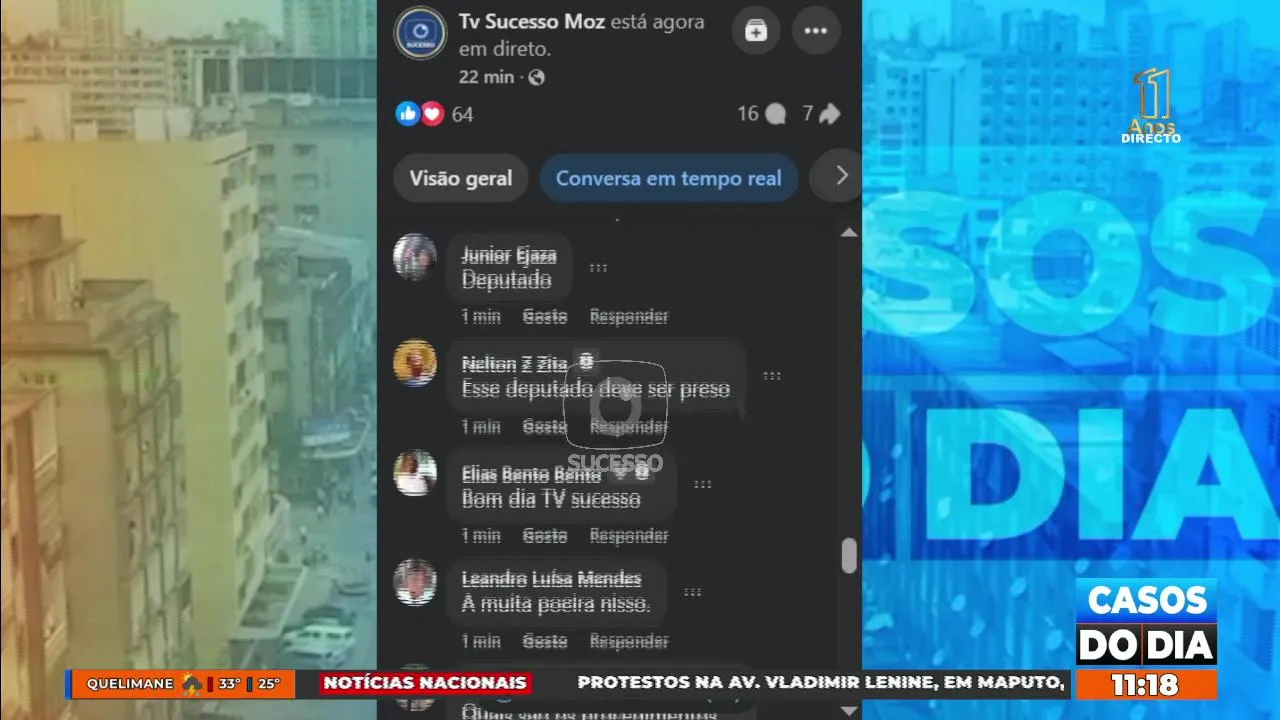Click badge icon beside Nelton Z Zita
The width and height of the screenshot is (1280, 720).
tap(586, 361)
